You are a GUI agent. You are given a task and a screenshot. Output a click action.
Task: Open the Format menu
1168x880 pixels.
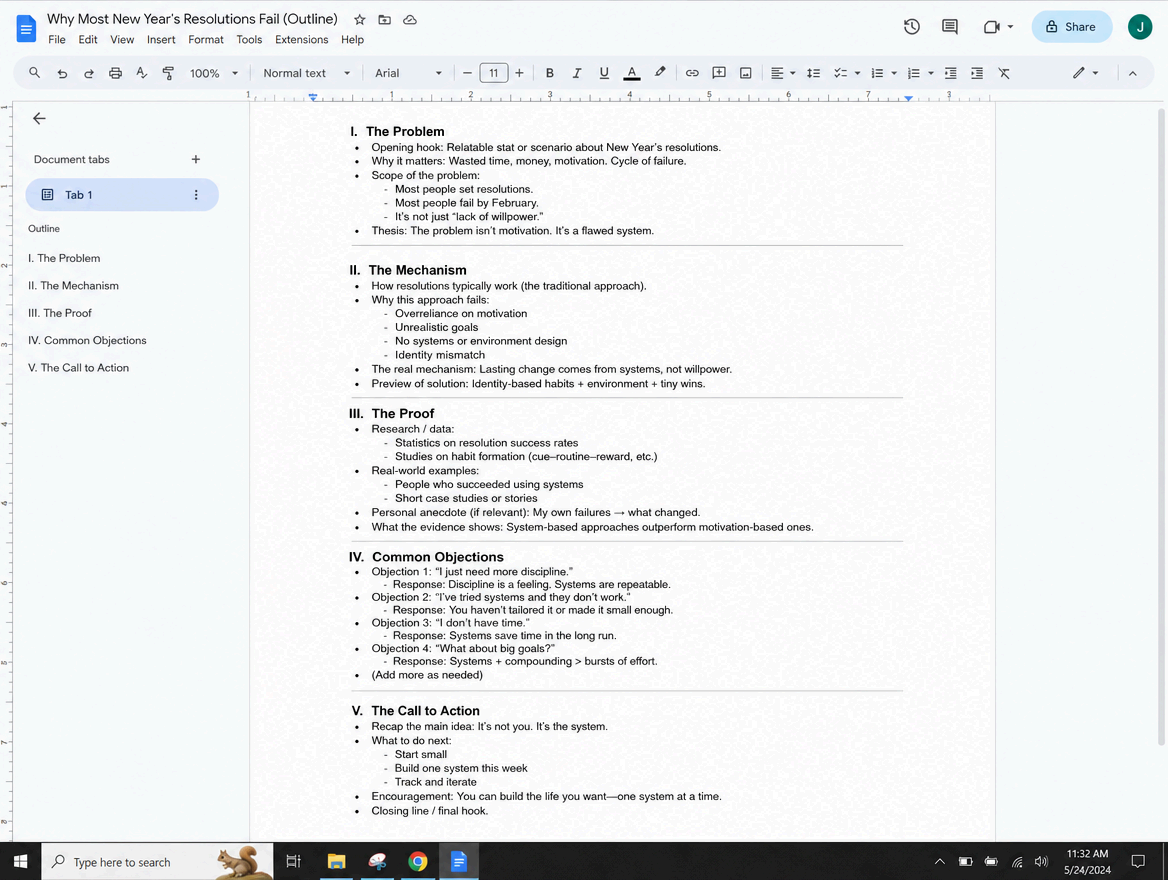(x=206, y=39)
